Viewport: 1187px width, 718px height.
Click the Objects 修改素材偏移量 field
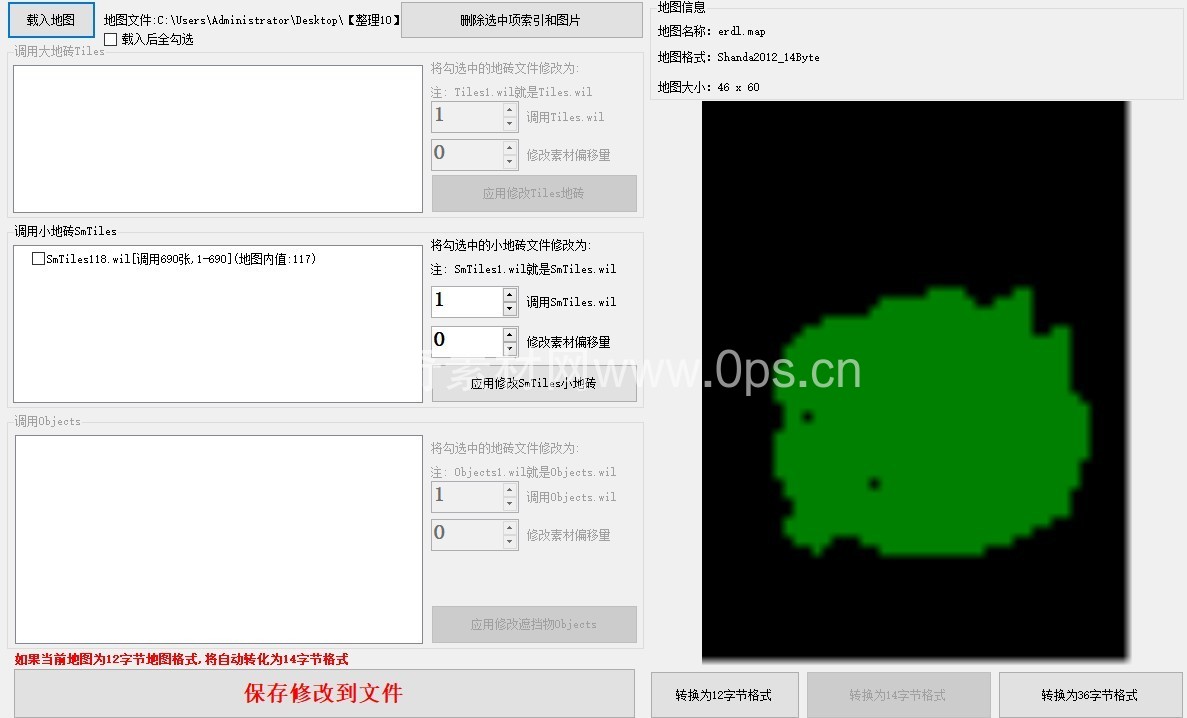coord(467,535)
